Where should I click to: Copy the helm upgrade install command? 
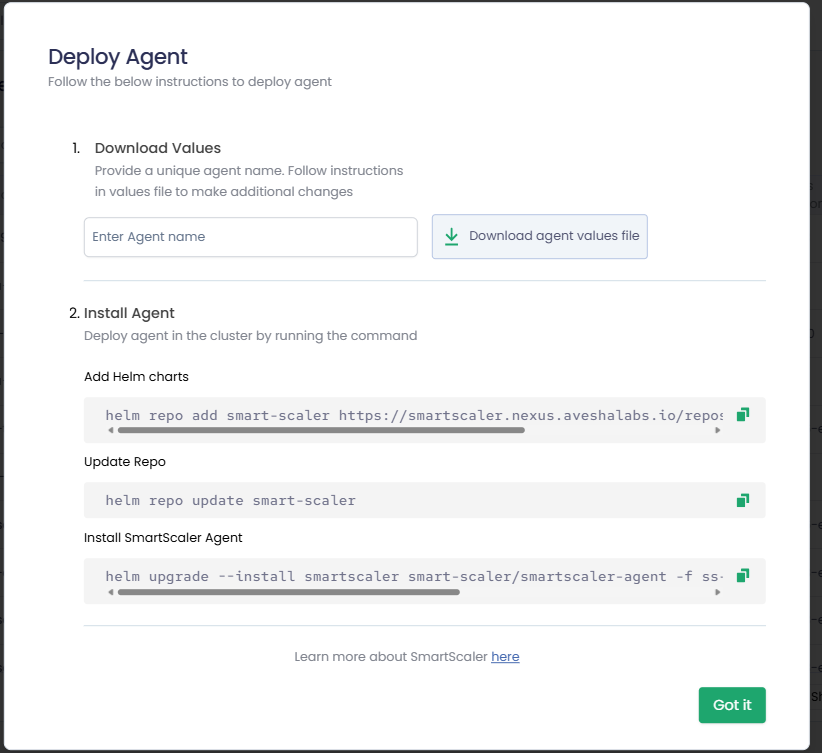pos(743,576)
